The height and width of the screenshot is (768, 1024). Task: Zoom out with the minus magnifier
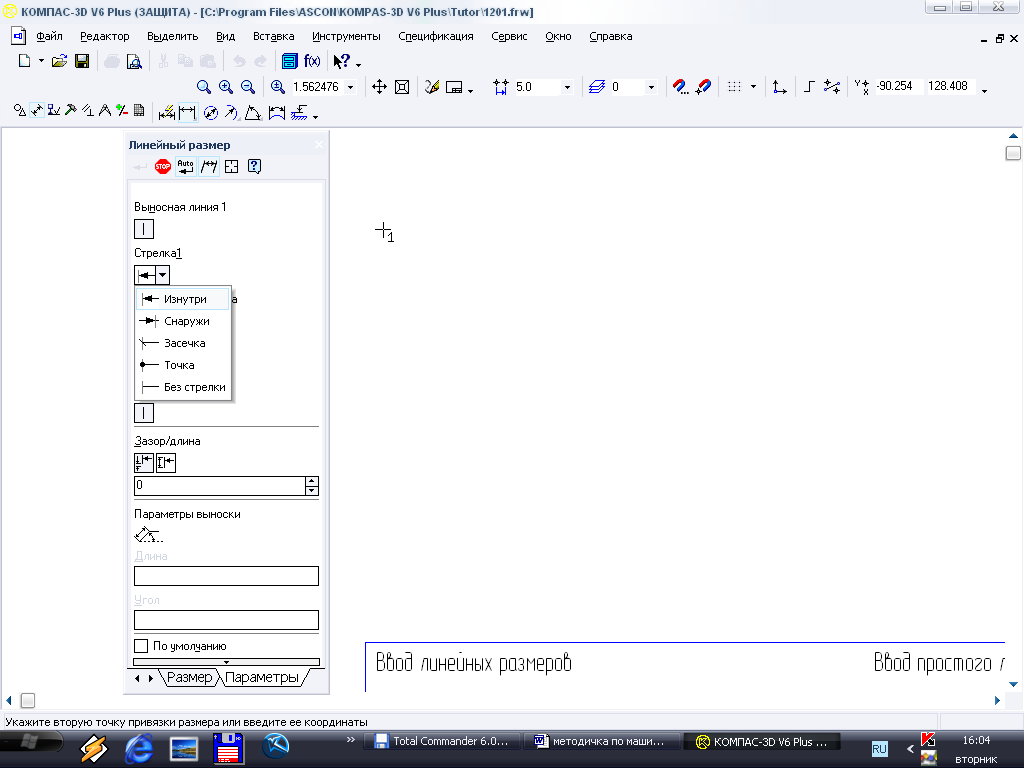248,87
